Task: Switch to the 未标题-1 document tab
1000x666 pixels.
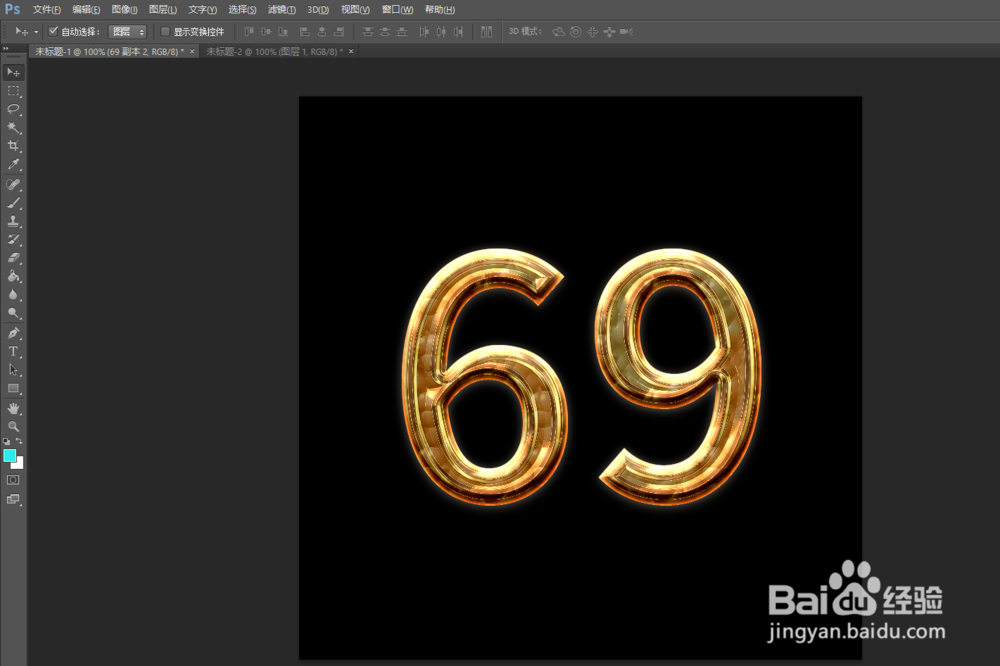Action: pyautogui.click(x=109, y=52)
